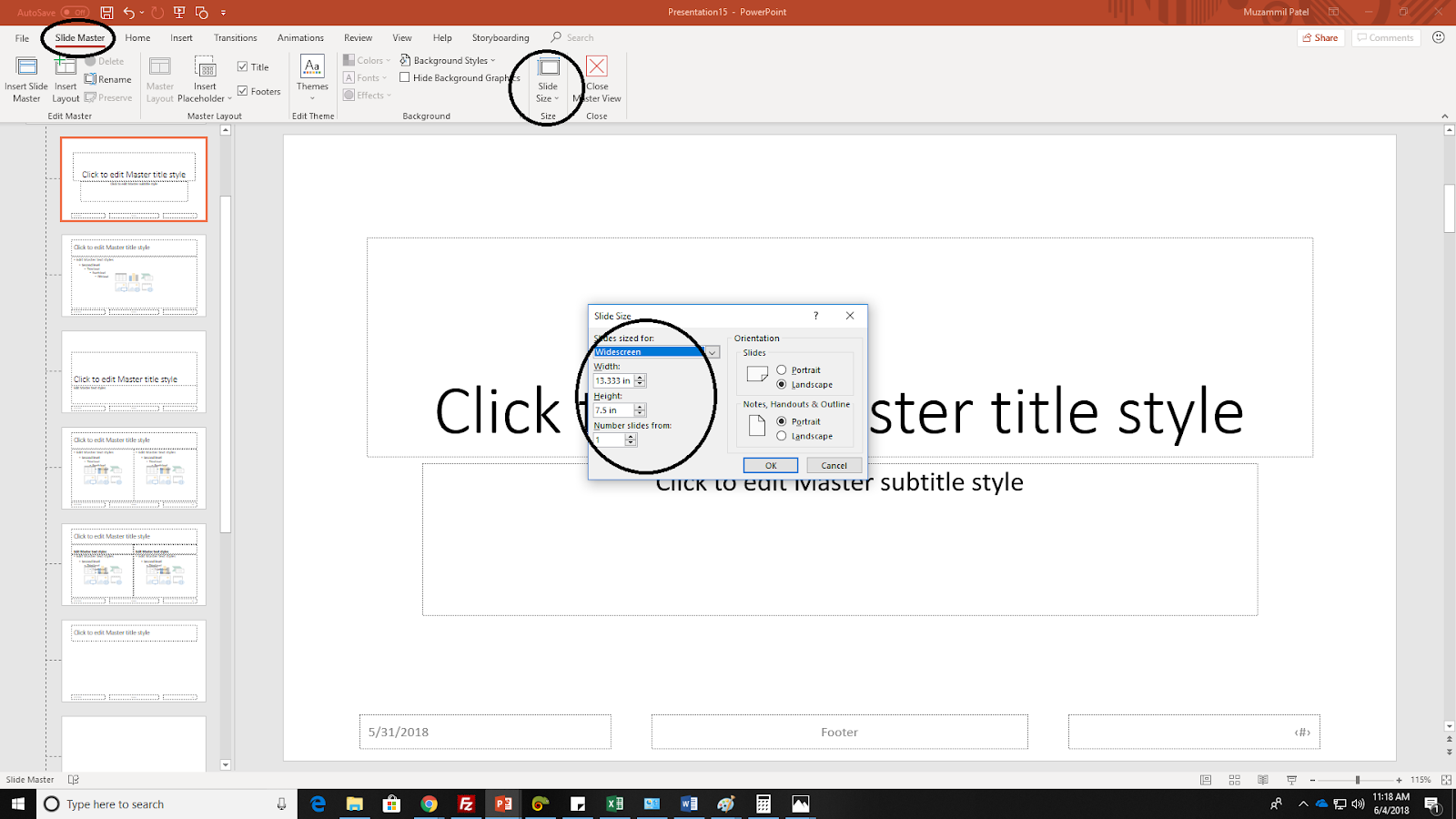Screen dimensions: 1456x819
Task: Uncheck the Footers checkbox
Action: (243, 91)
